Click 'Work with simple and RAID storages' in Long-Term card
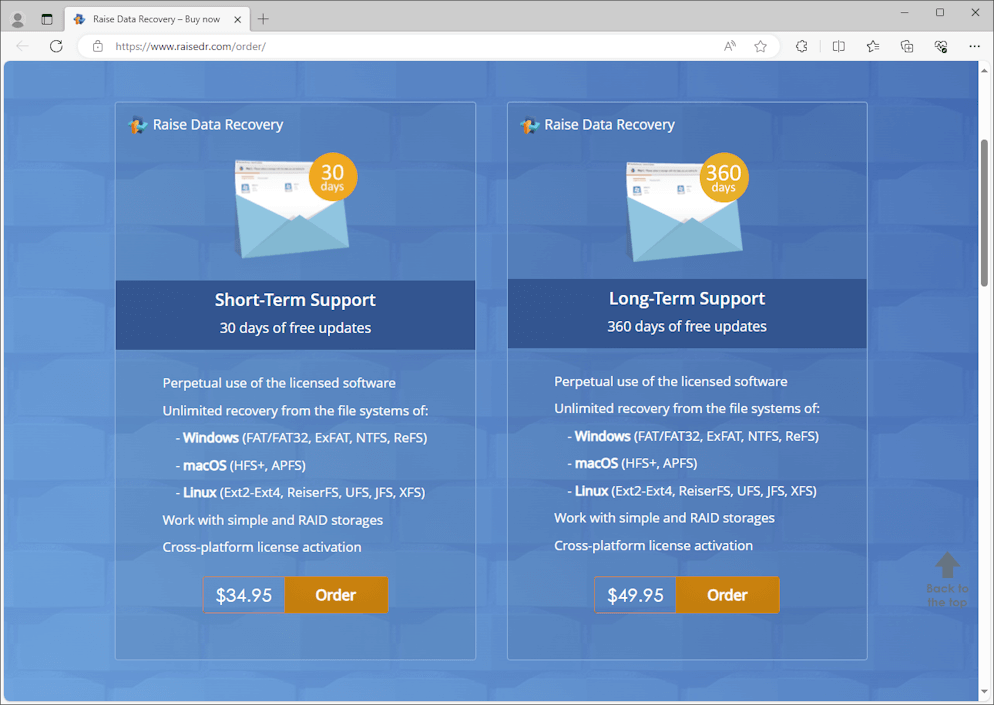The width and height of the screenshot is (994, 705). tap(664, 518)
